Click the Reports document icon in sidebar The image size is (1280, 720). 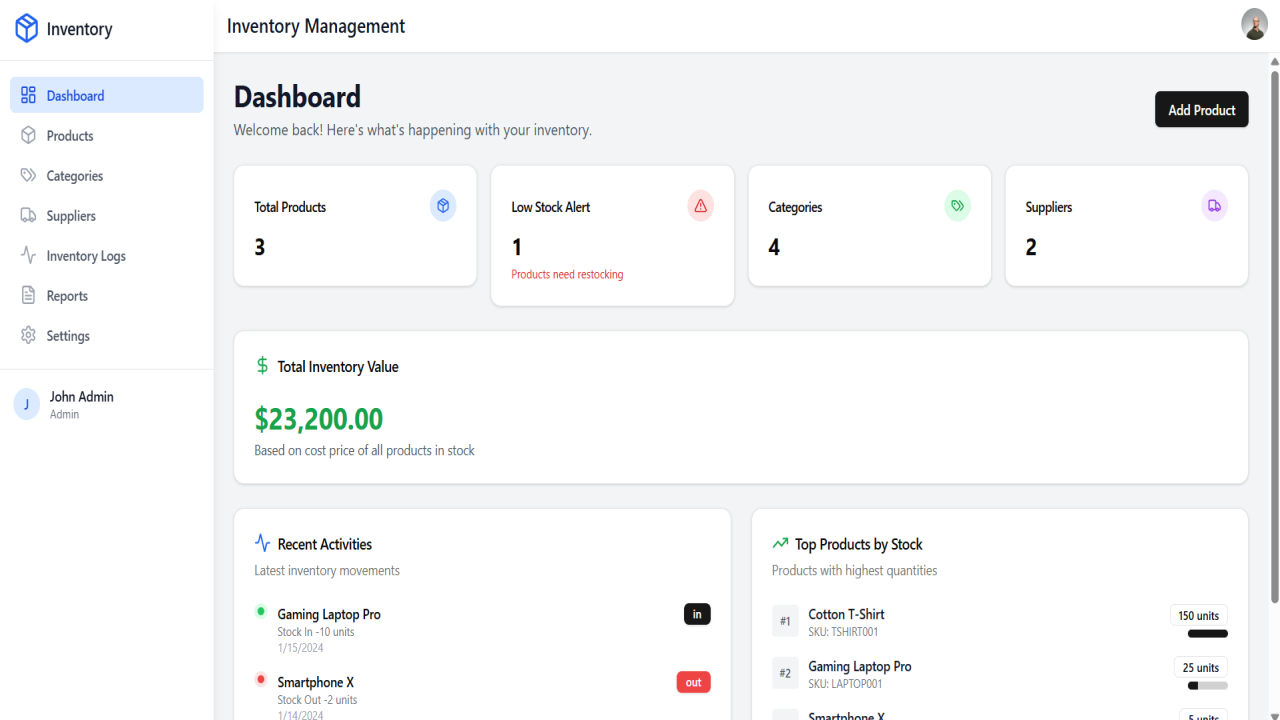pos(27,295)
